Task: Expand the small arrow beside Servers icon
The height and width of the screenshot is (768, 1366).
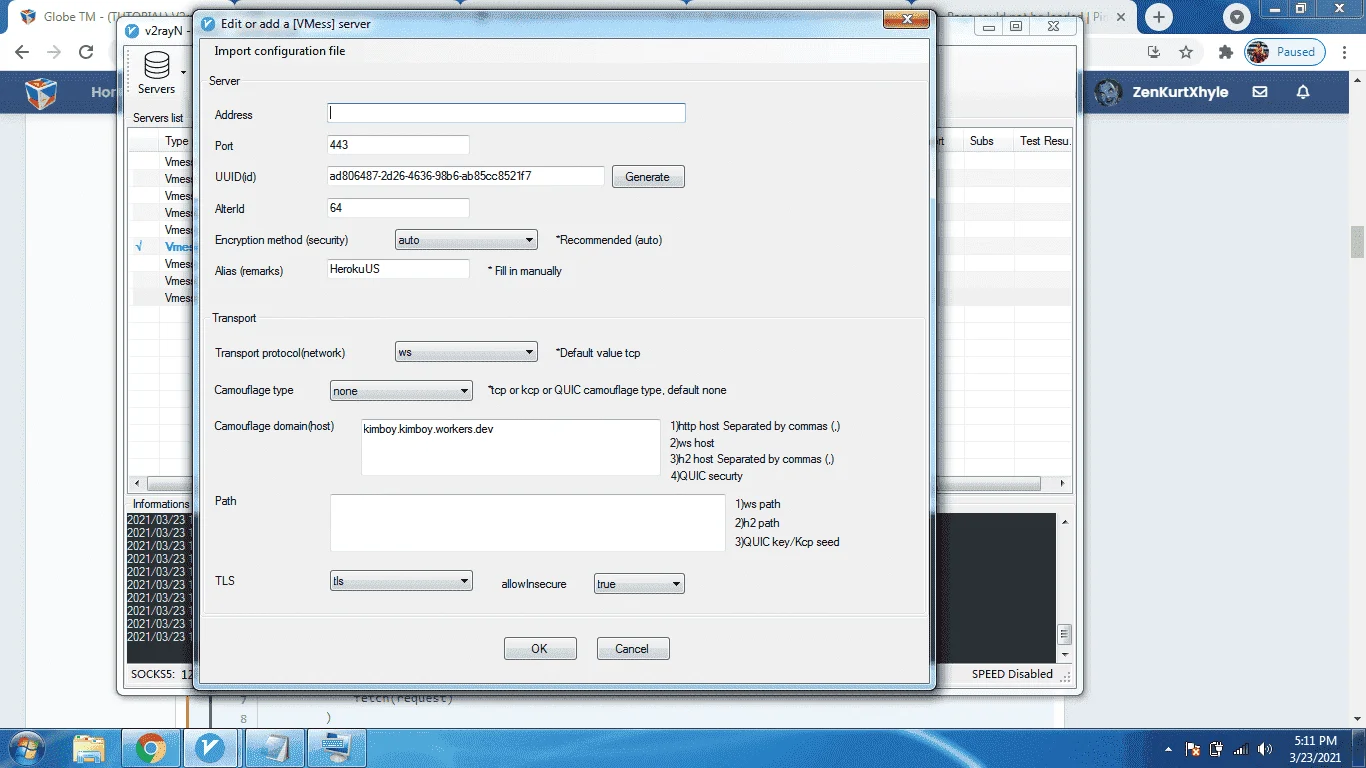Action: coord(184,72)
